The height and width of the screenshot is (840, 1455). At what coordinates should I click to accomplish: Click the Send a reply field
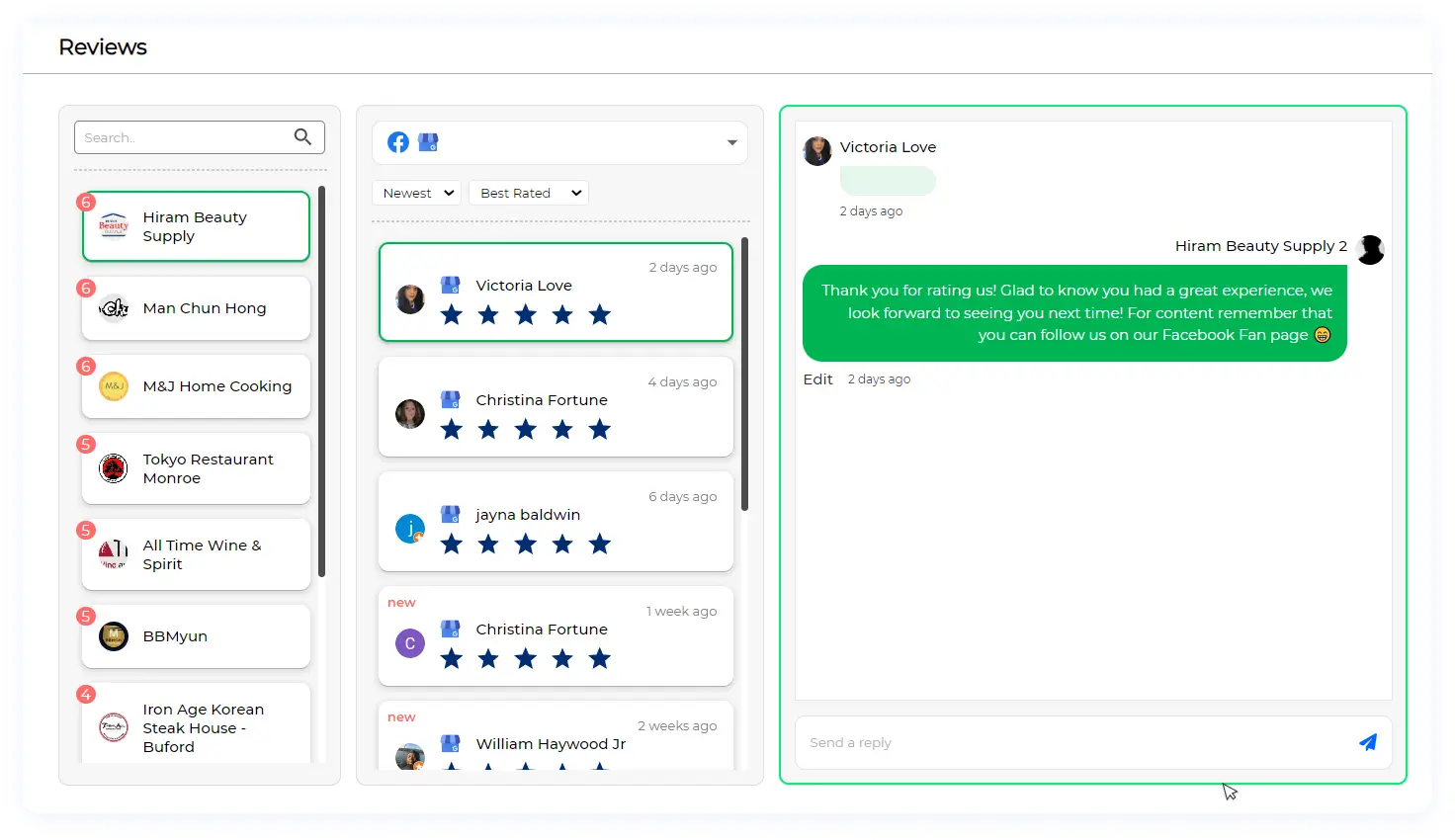click(1072, 742)
